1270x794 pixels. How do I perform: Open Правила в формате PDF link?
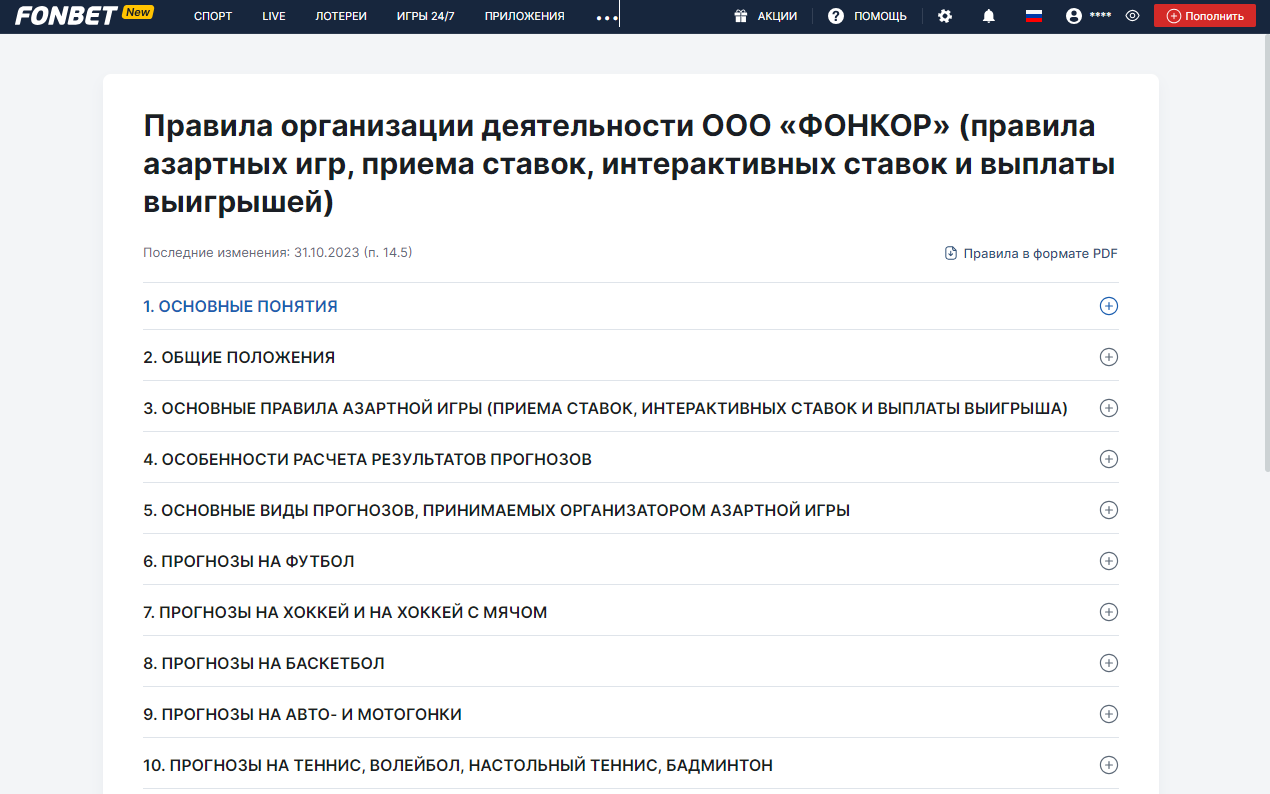pos(1040,253)
